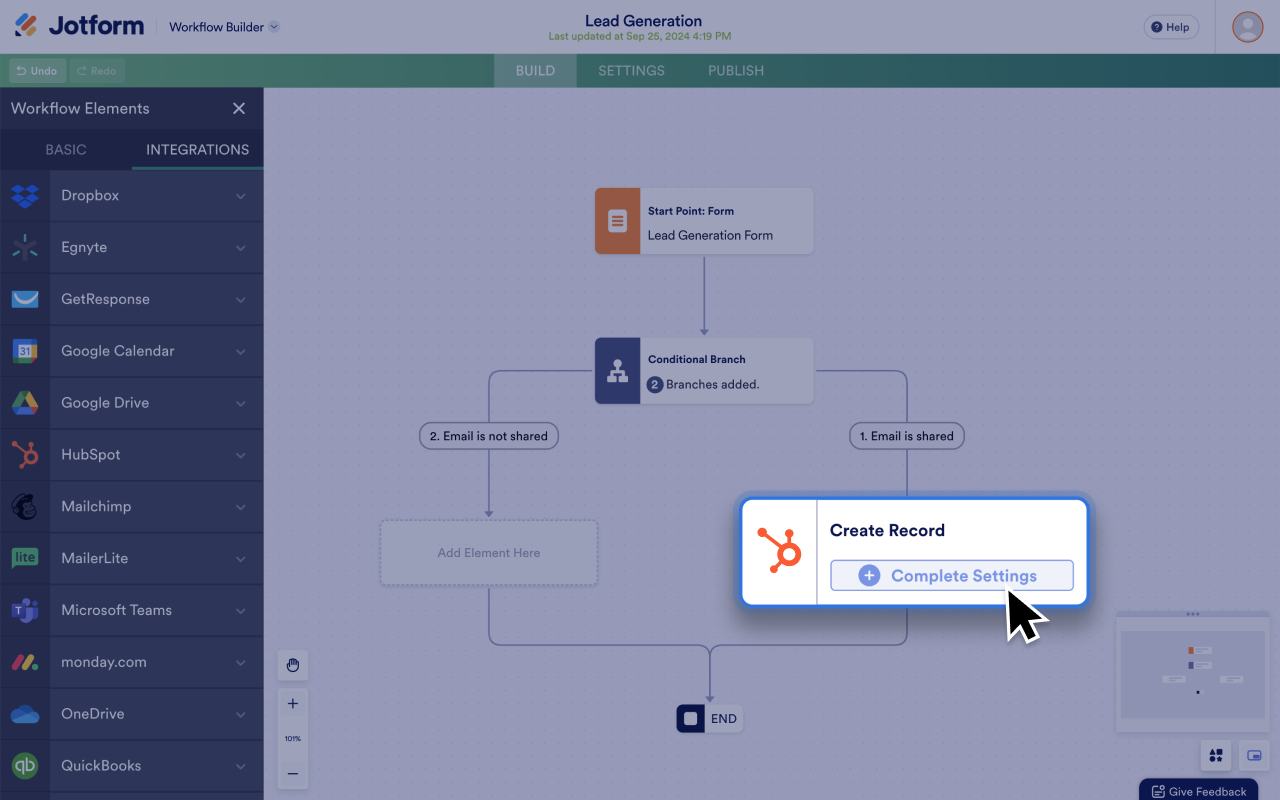Click the GetResponse icon
This screenshot has height=800, width=1280.
tap(25, 299)
